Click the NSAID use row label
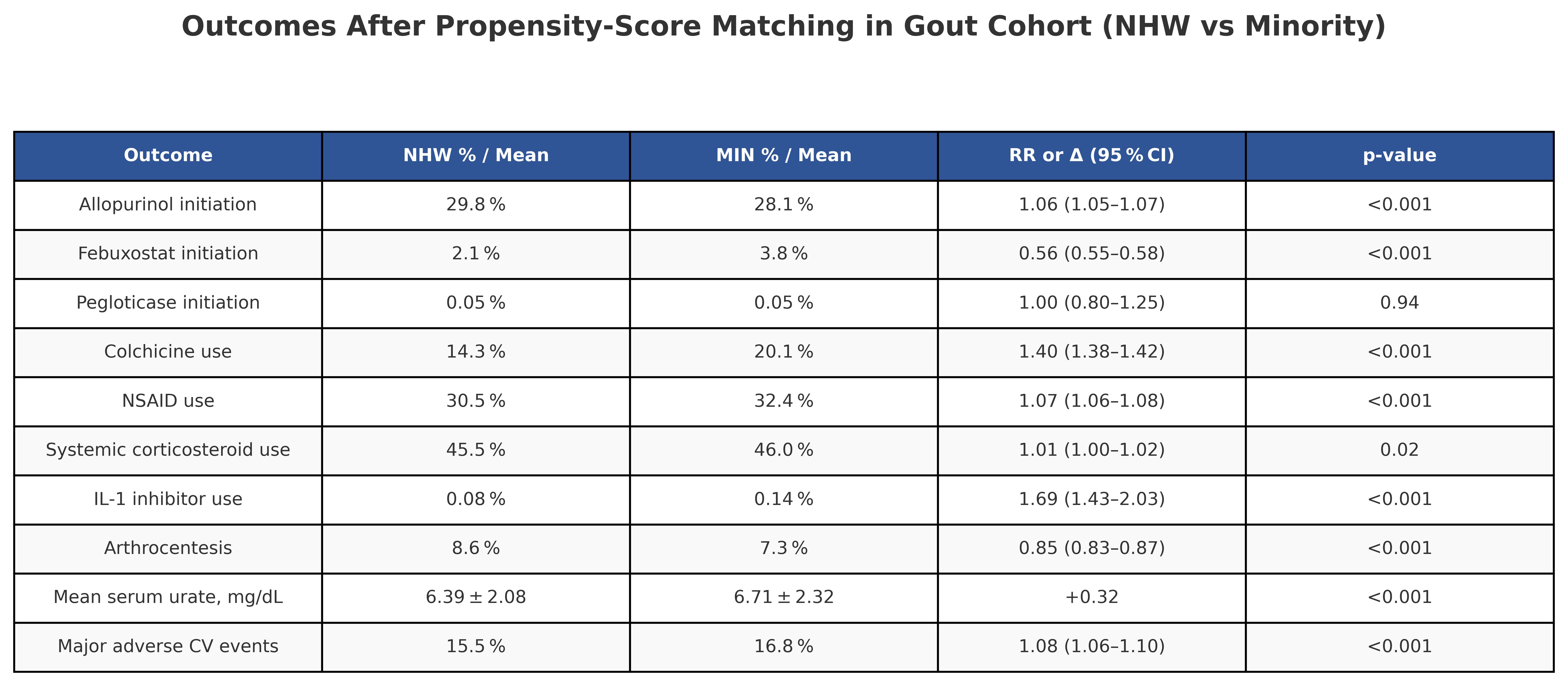1568x686 pixels. point(168,401)
